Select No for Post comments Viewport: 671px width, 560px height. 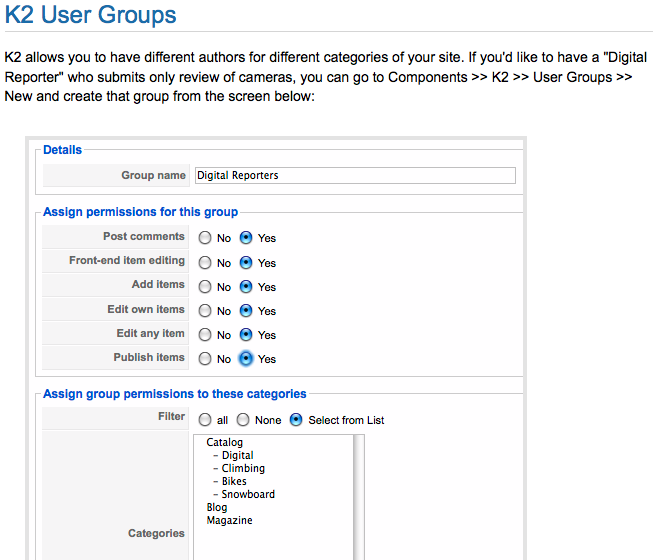click(x=205, y=238)
